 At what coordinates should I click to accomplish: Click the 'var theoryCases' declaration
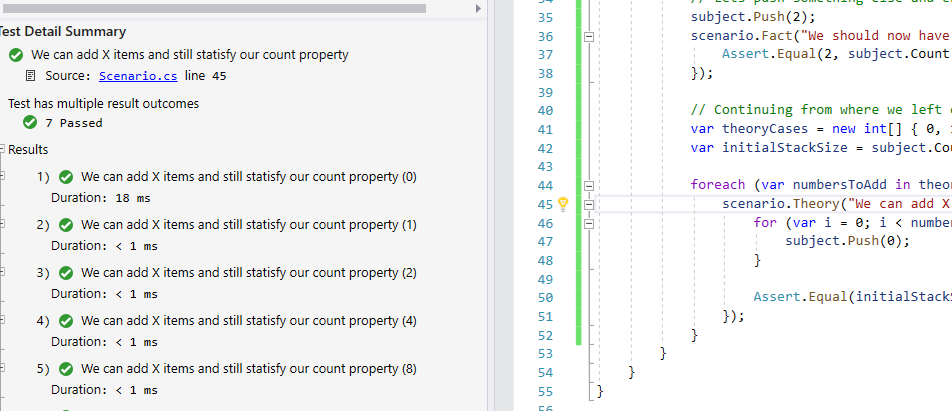click(x=750, y=129)
